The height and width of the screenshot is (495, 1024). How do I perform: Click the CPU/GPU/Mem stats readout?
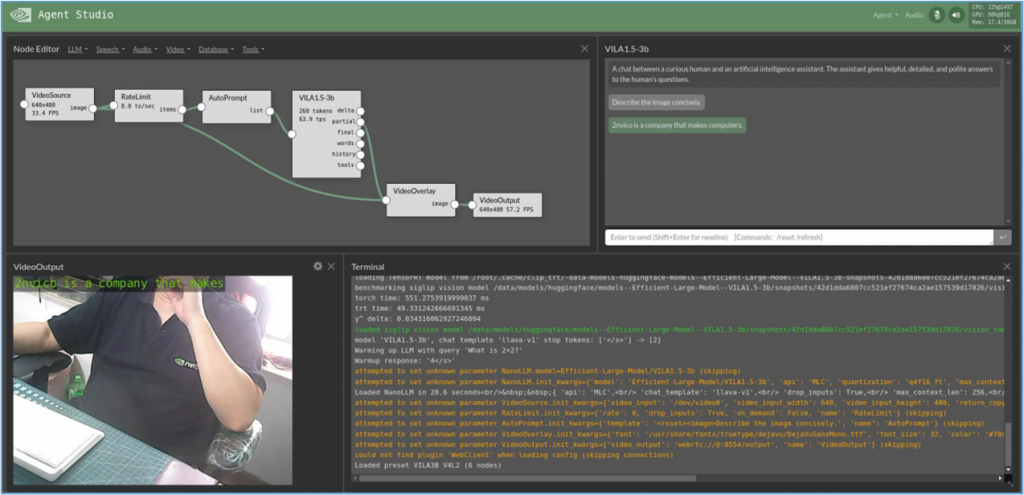click(x=993, y=14)
